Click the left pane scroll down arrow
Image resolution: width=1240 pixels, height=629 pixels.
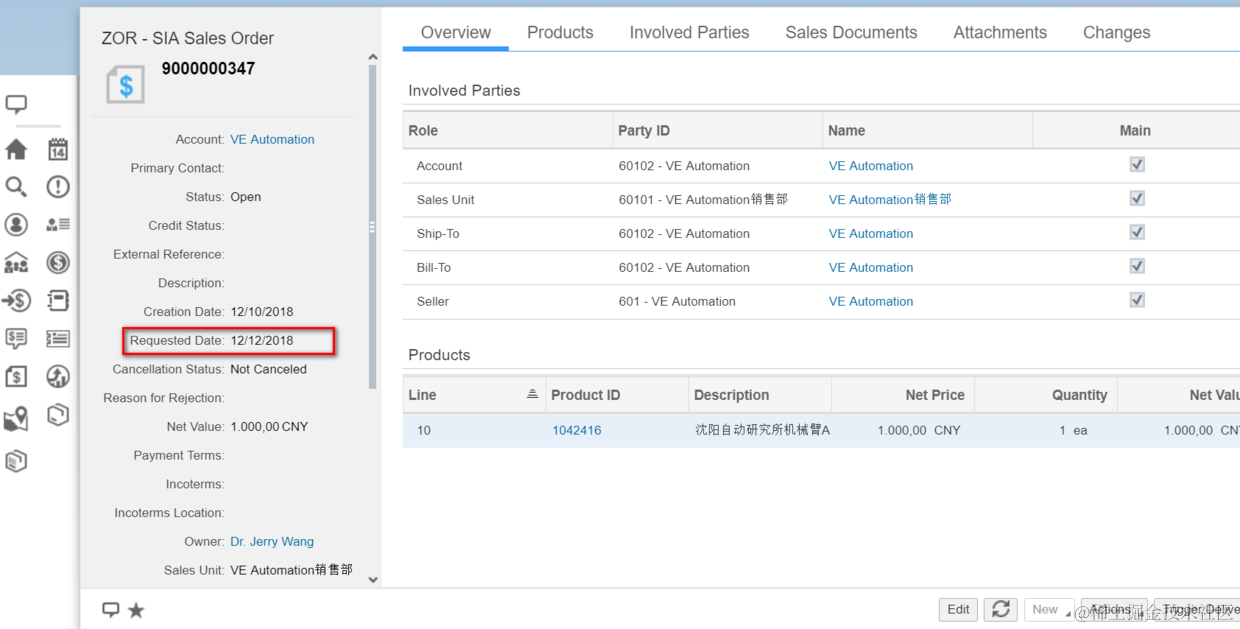tap(373, 579)
